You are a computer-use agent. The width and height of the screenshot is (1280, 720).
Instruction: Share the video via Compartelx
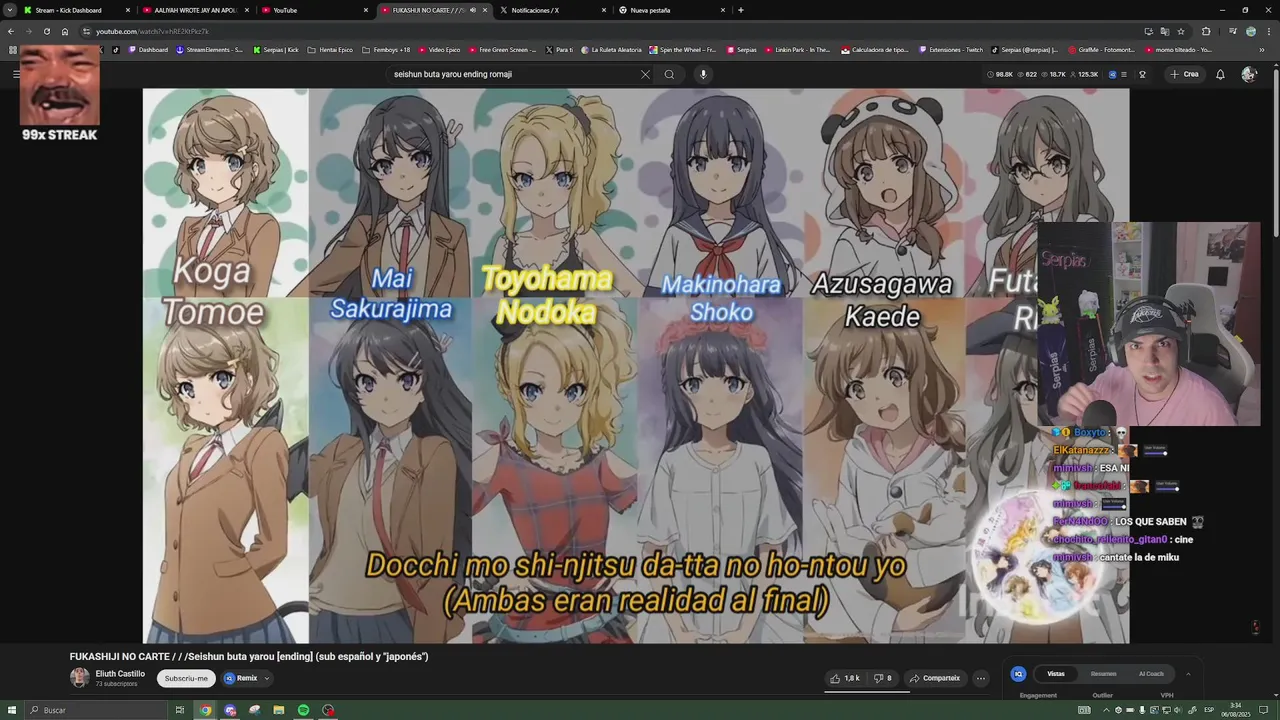tap(934, 678)
